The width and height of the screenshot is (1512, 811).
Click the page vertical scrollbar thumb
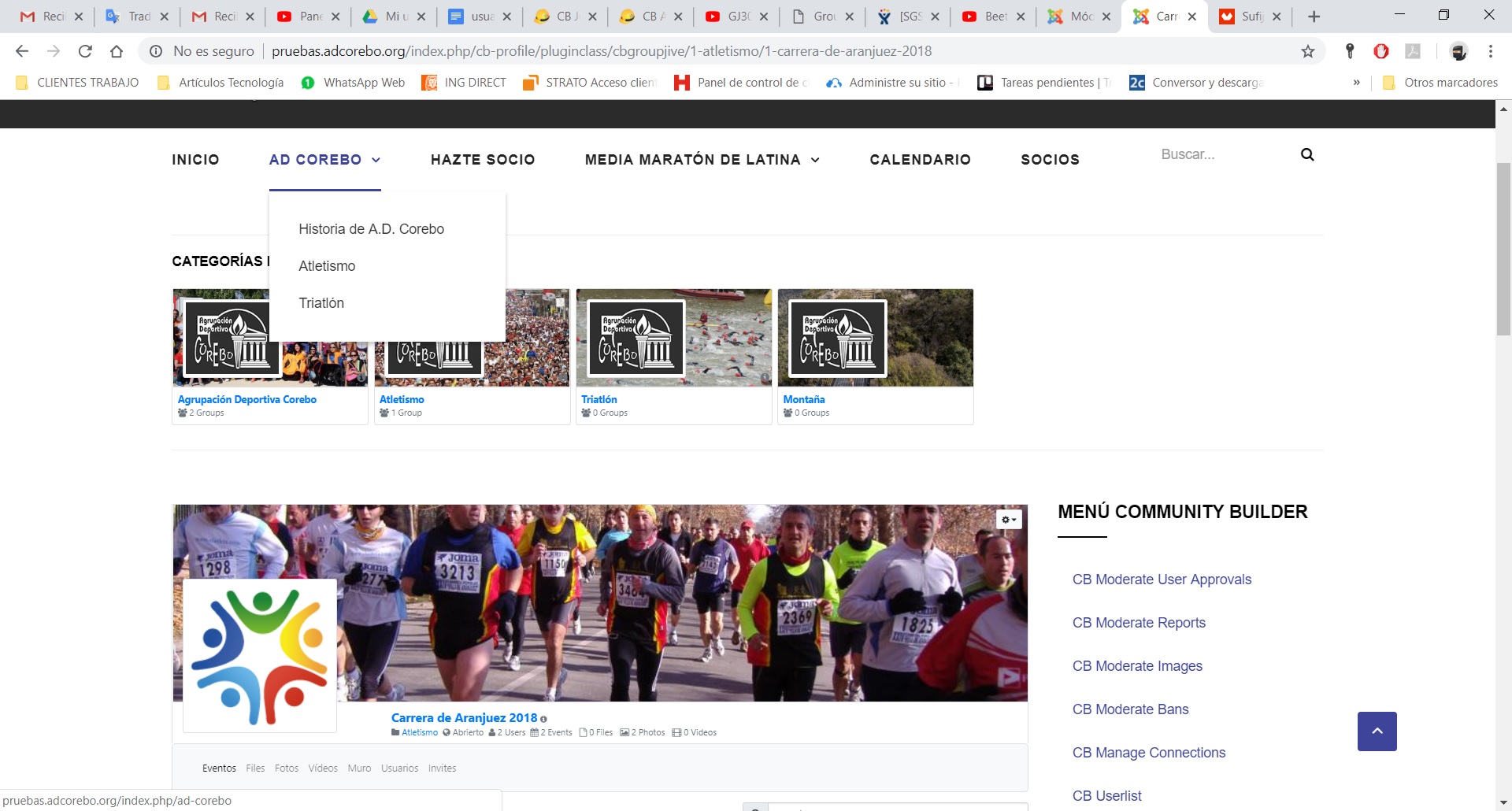point(1503,249)
